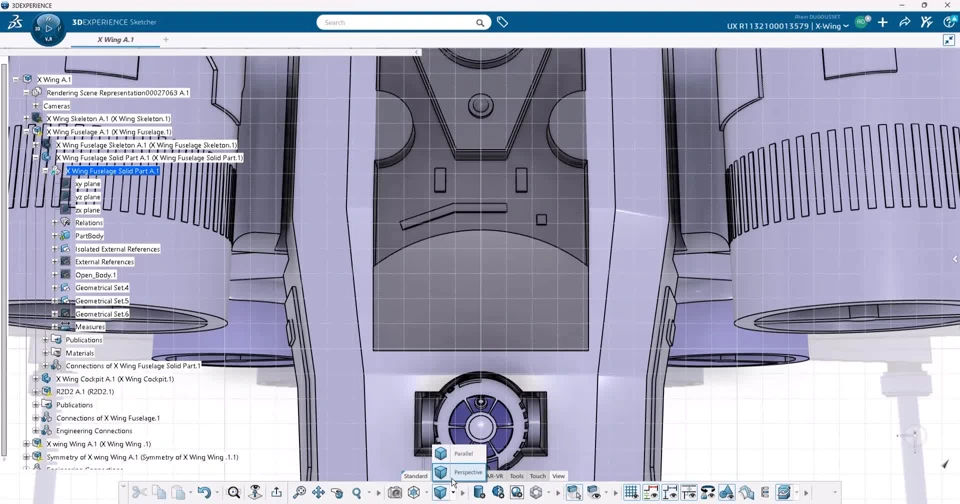
Task: Select the Open_Body.1 node
Action: [96, 275]
